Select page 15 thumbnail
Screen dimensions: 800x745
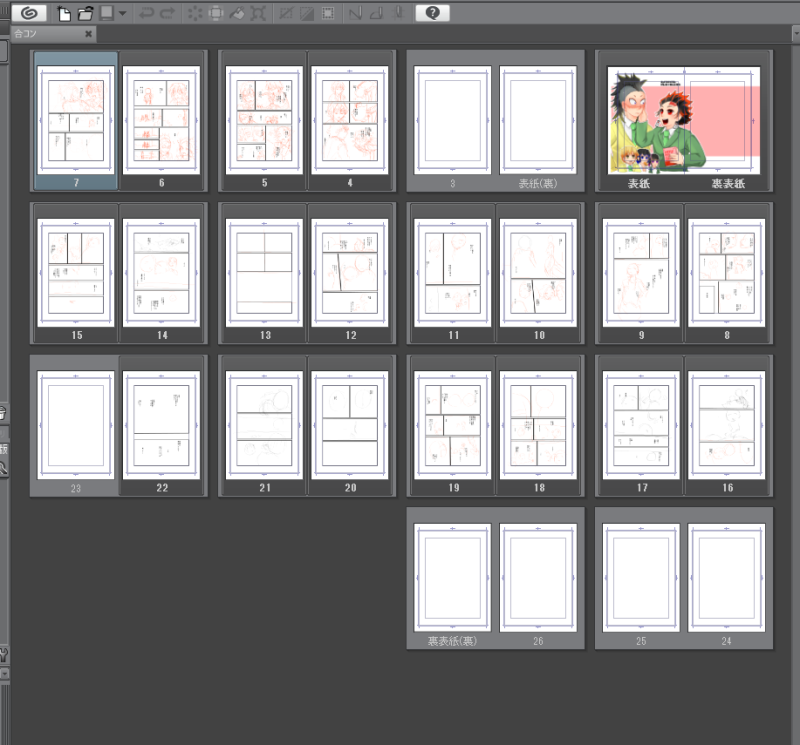pos(76,272)
